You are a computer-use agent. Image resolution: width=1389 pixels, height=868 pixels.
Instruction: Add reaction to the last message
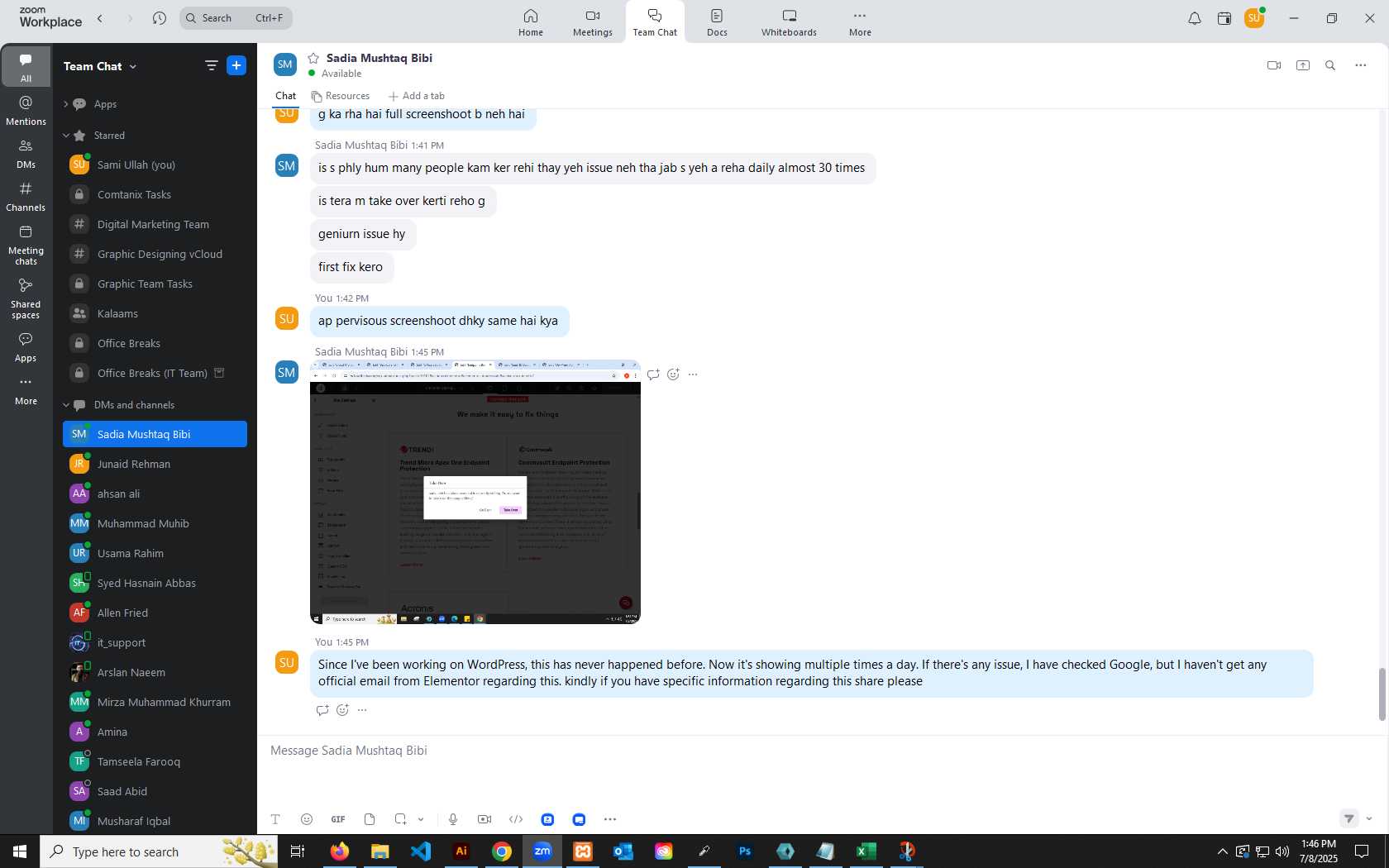342,710
